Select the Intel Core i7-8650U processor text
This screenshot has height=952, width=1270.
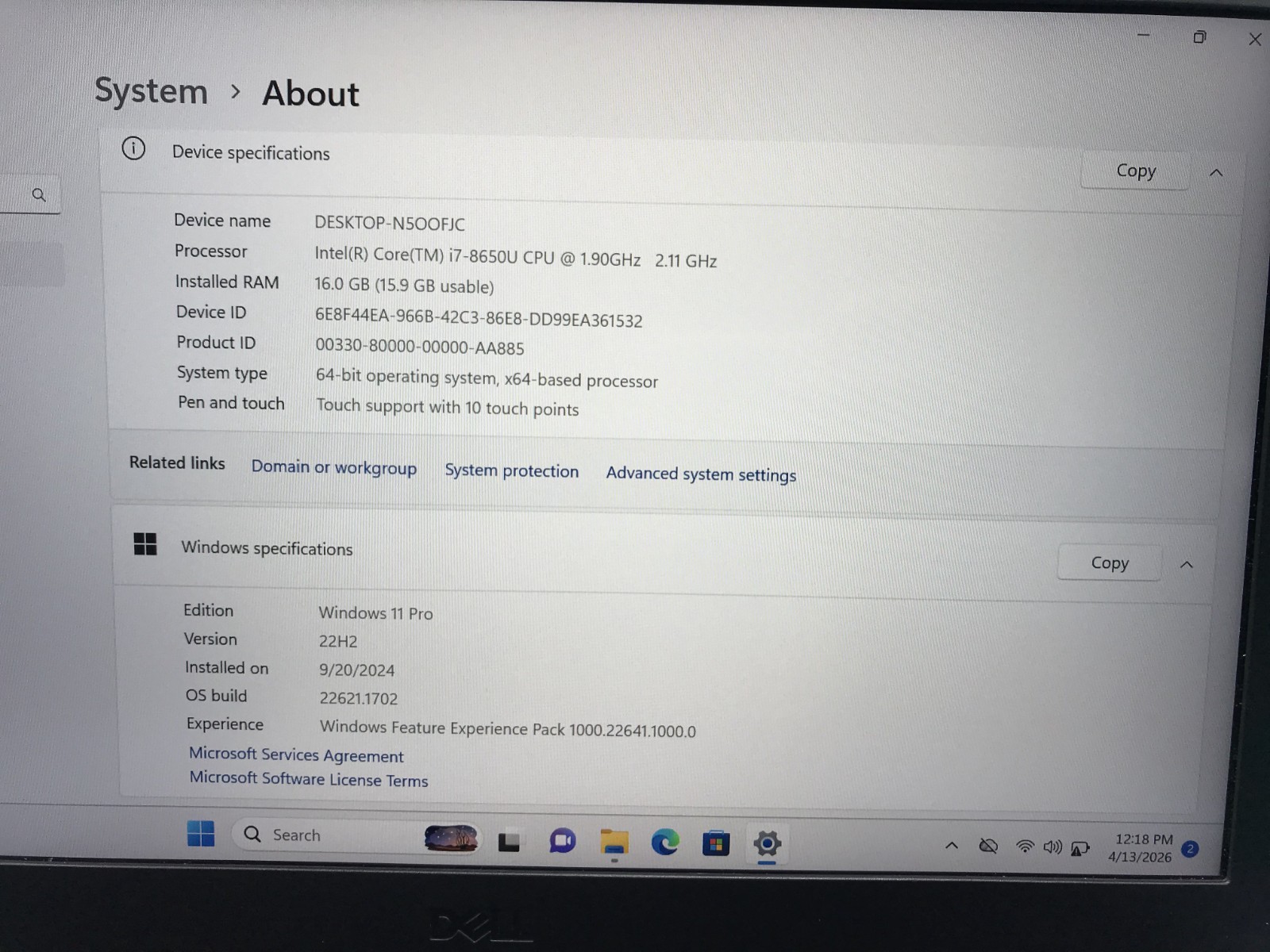point(516,257)
